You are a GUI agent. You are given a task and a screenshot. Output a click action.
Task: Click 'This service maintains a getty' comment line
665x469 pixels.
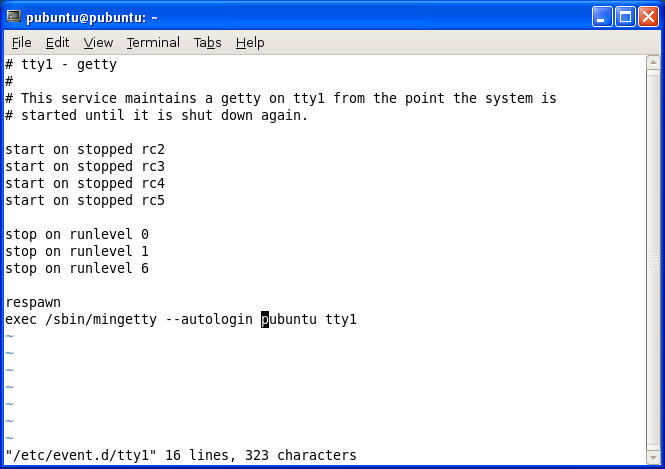pos(280,98)
